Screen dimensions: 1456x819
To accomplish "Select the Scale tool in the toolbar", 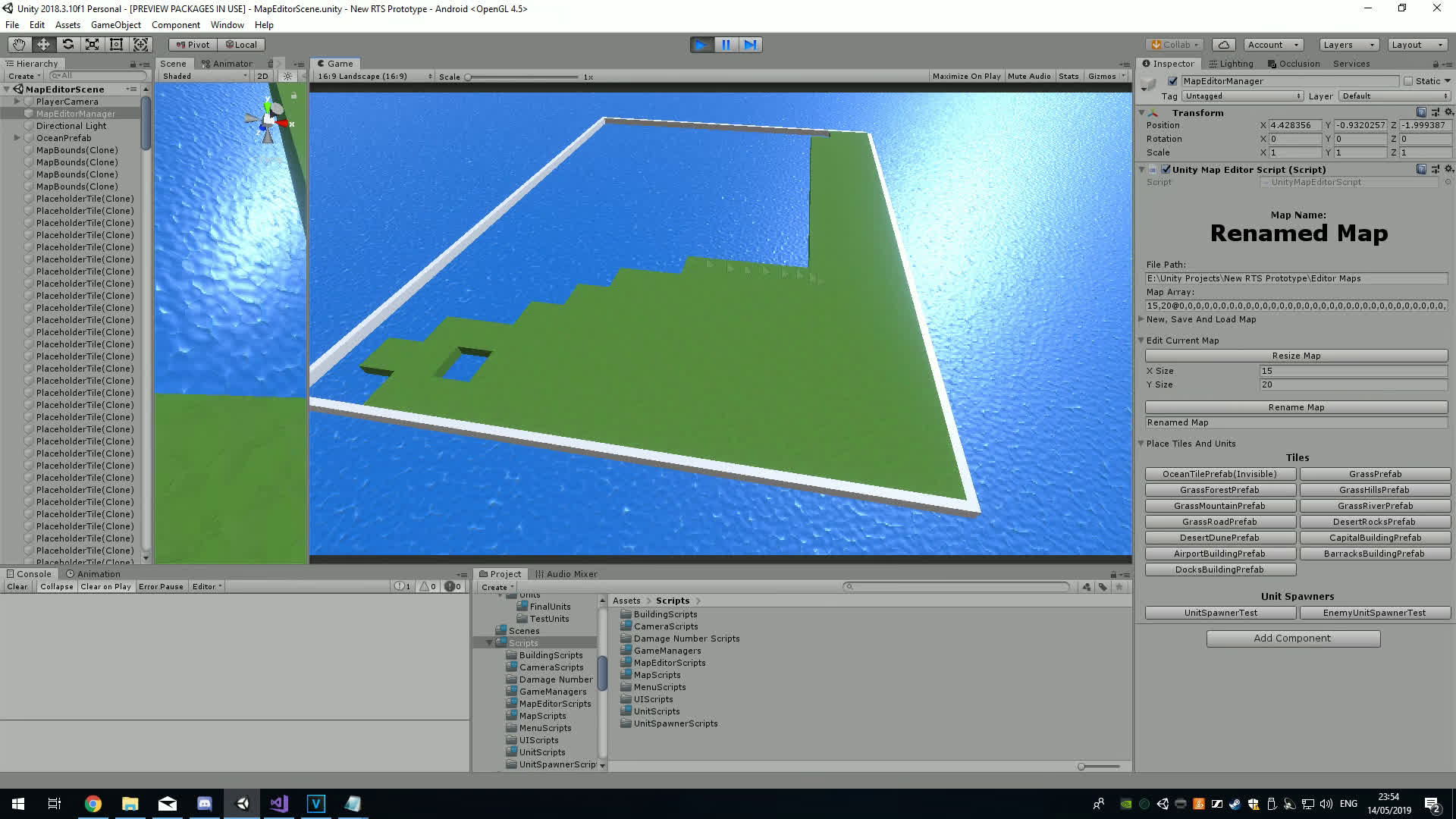I will [92, 45].
